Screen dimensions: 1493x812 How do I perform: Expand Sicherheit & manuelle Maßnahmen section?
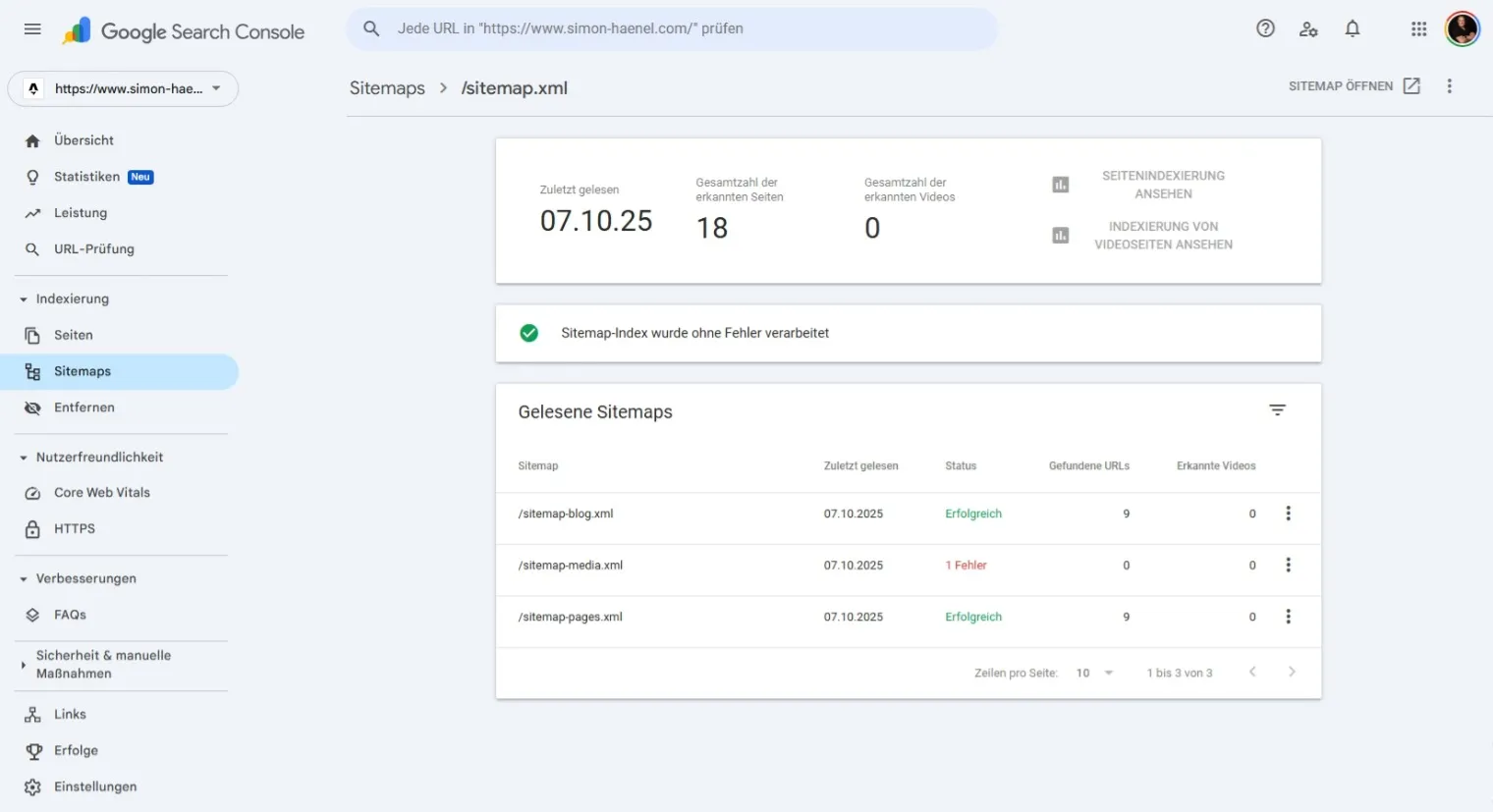24,665
